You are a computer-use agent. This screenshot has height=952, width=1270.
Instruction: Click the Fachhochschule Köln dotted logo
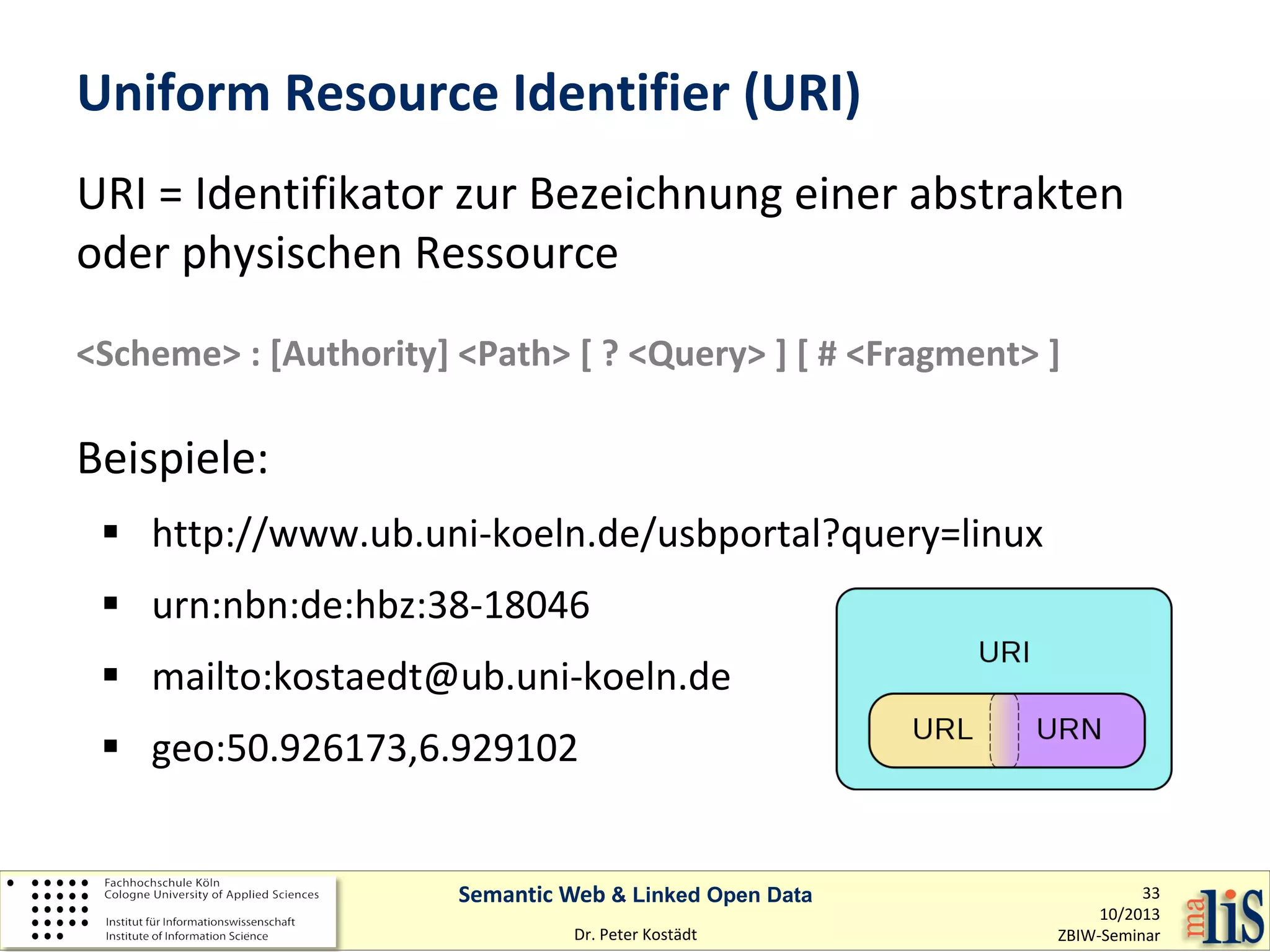coord(60,909)
